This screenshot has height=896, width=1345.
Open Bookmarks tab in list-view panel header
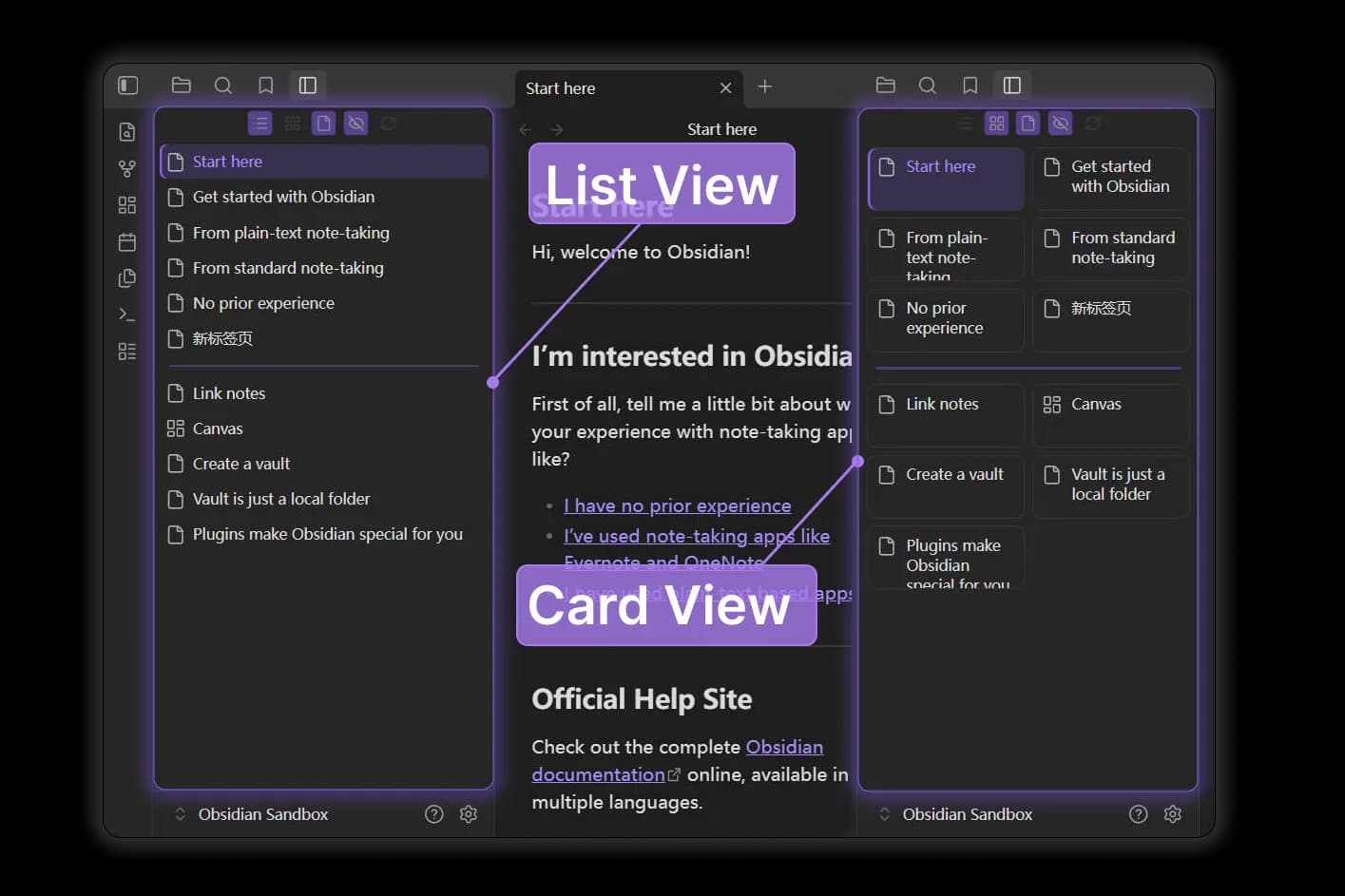pos(266,86)
